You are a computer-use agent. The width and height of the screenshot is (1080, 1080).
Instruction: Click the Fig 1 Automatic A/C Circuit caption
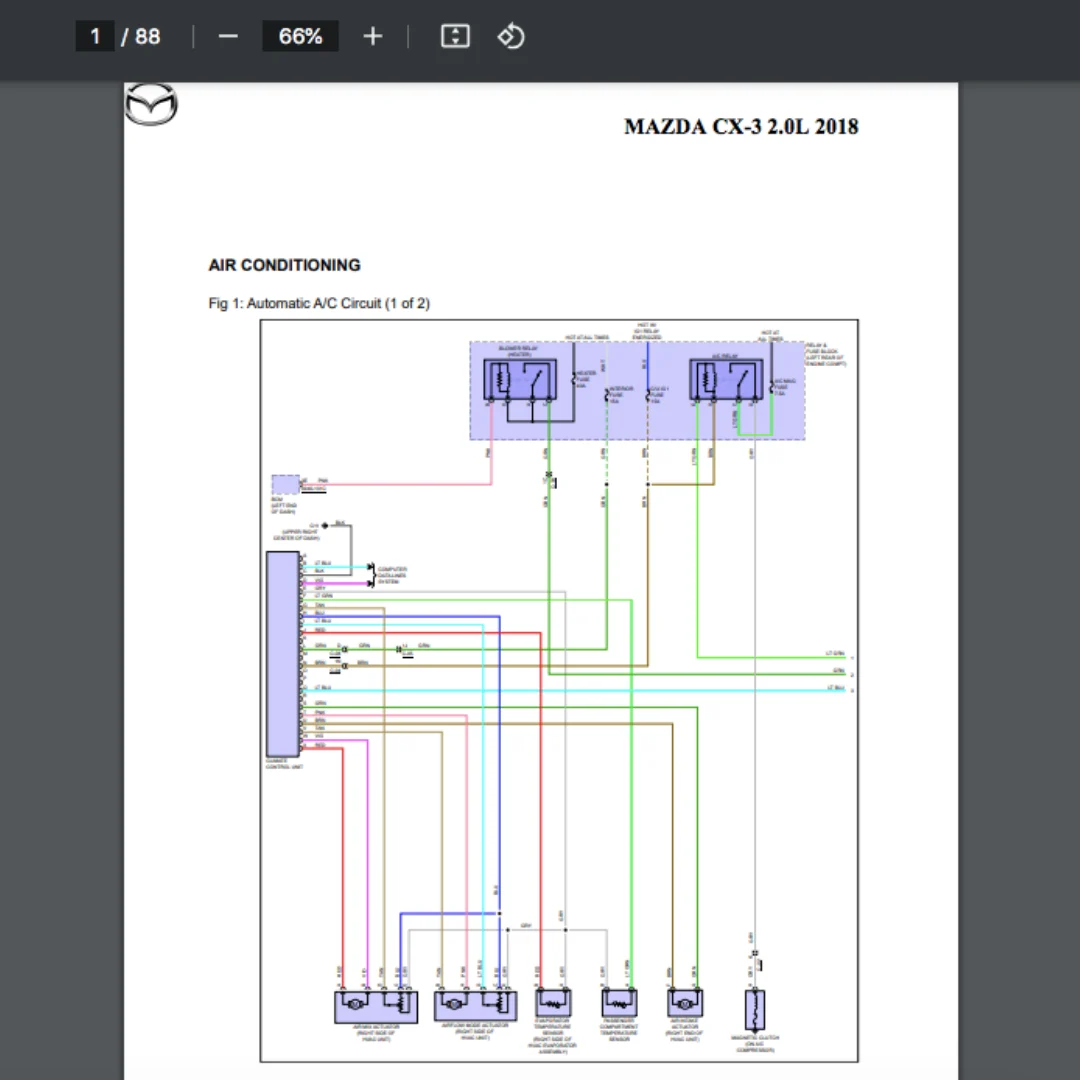point(319,303)
